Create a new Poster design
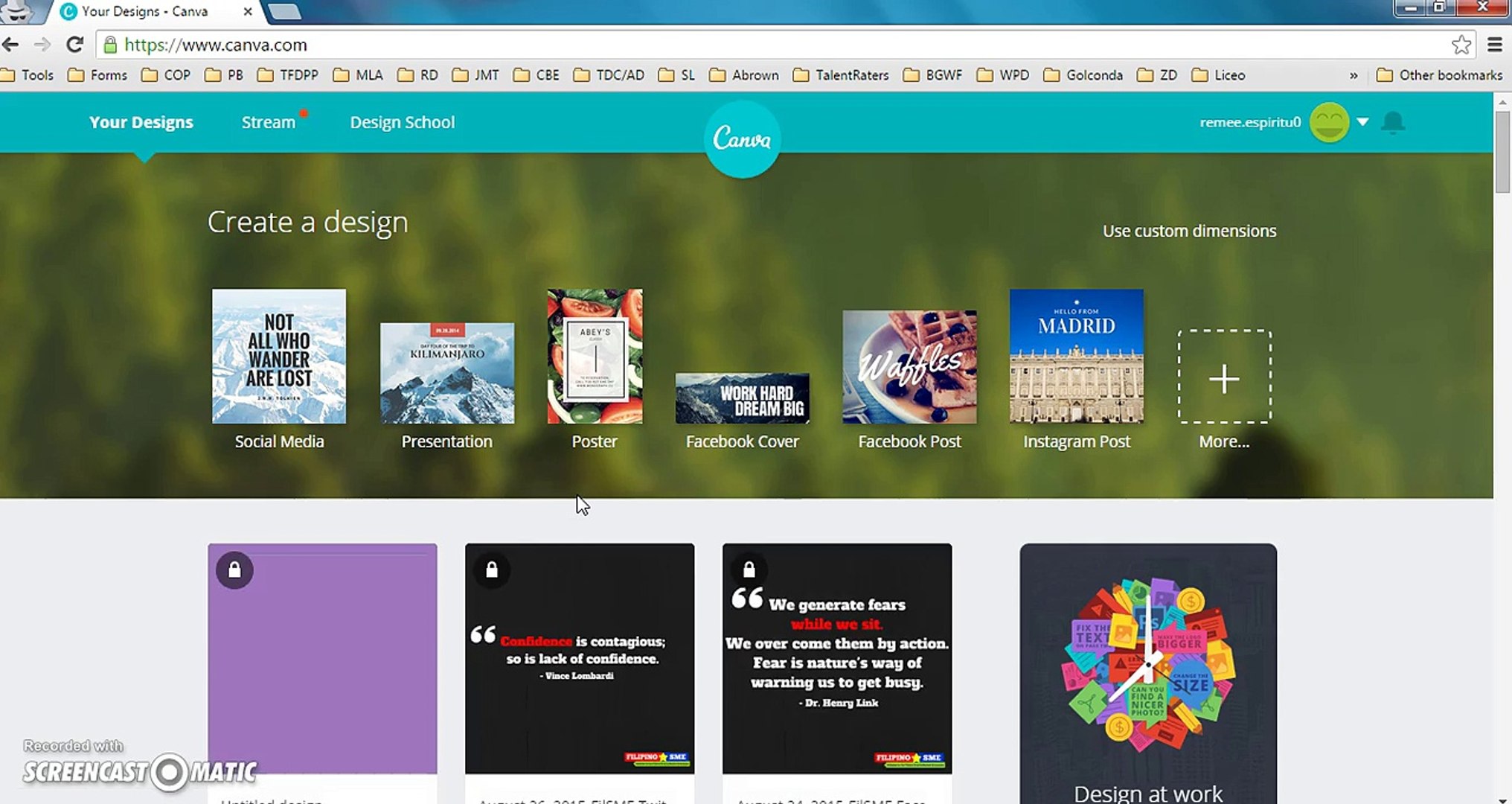 click(x=594, y=356)
